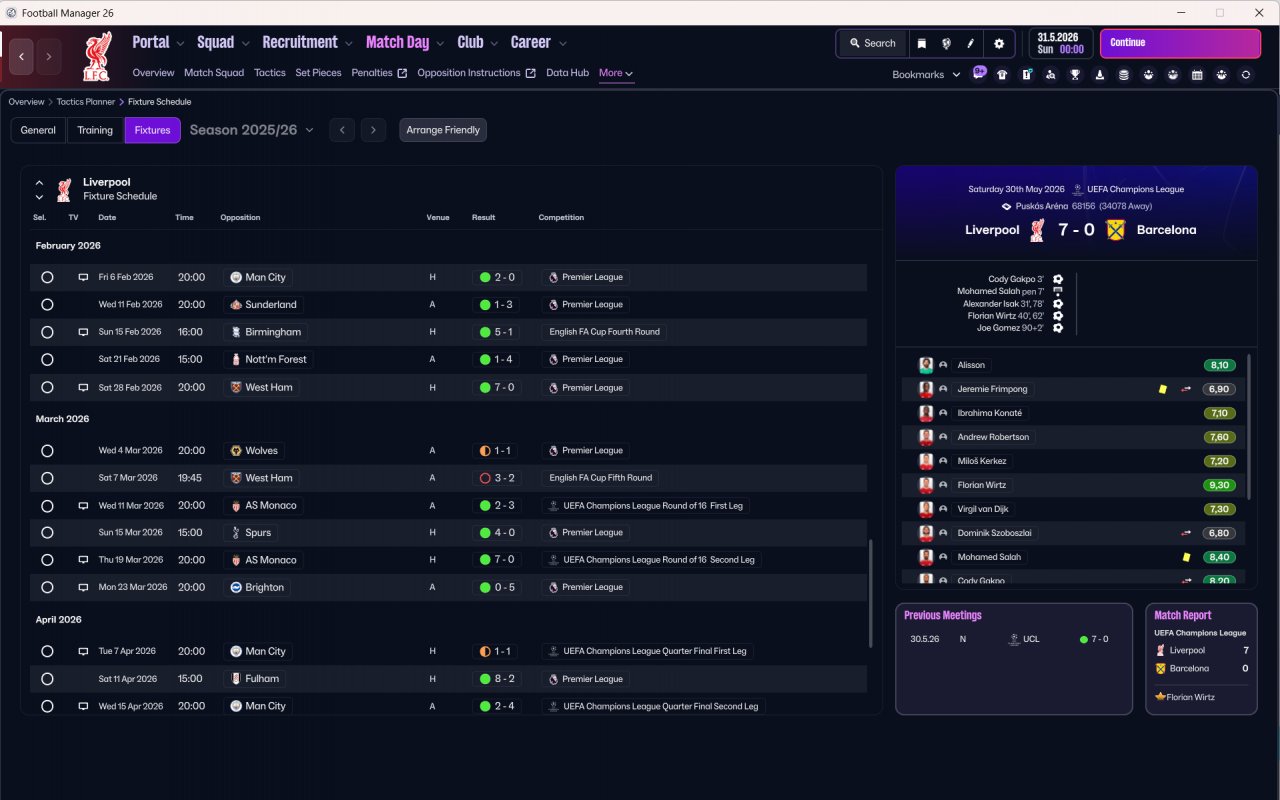Open the 9+ notifications message icon
Screen dimensions: 1280x800
tap(979, 73)
